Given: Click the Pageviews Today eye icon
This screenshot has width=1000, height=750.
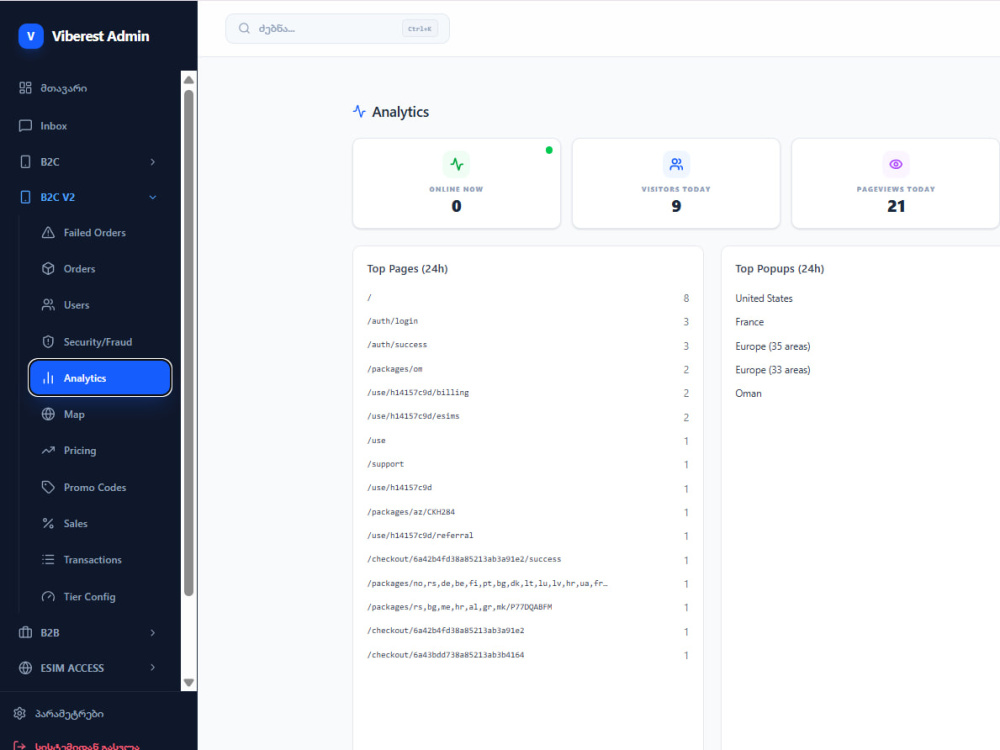Looking at the screenshot, I should (895, 164).
